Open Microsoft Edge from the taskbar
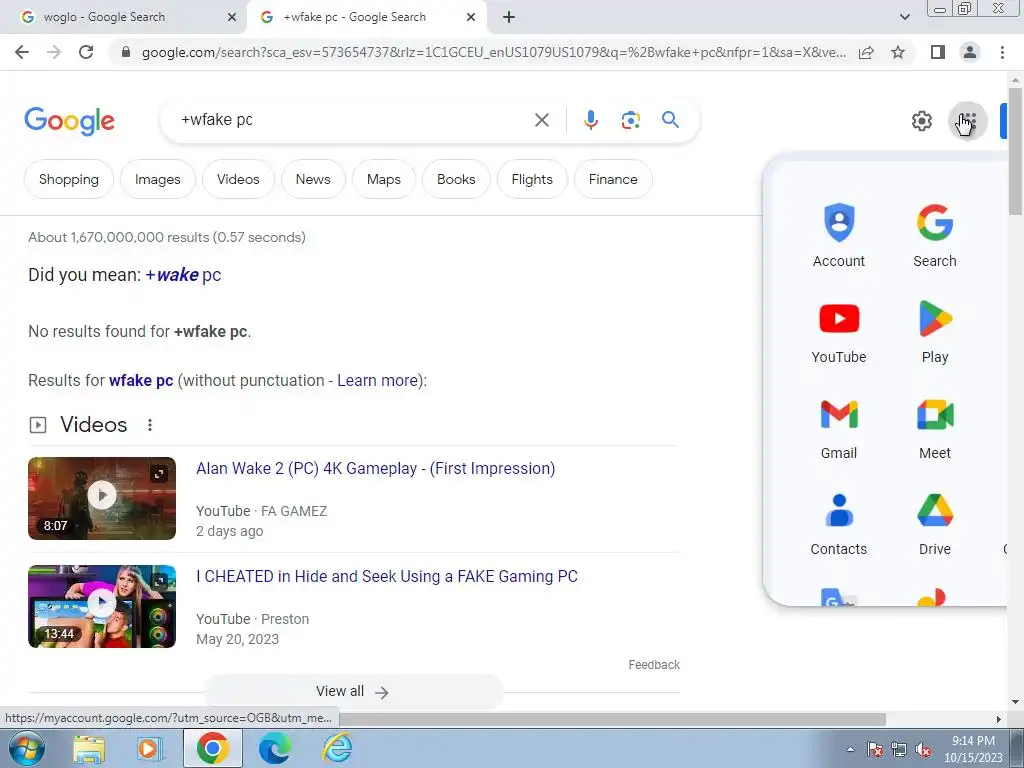The width and height of the screenshot is (1024, 768). (x=274, y=748)
